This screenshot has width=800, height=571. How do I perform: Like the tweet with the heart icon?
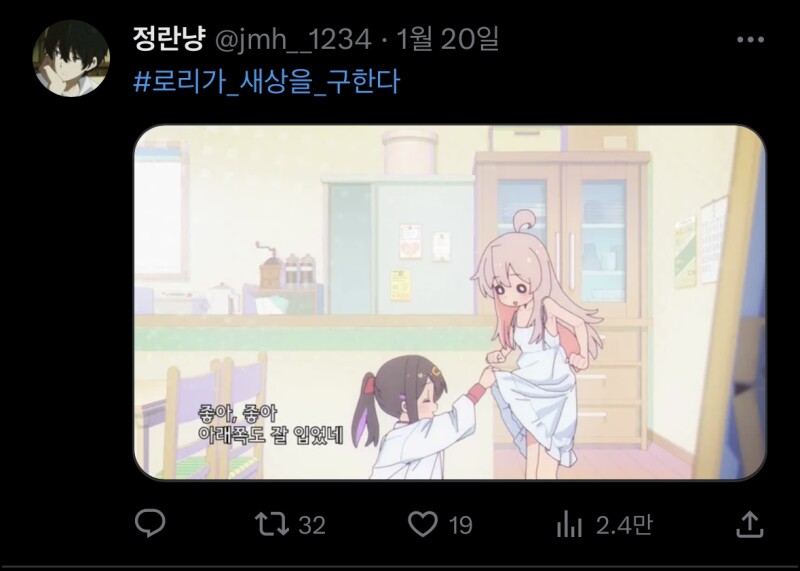pos(423,524)
